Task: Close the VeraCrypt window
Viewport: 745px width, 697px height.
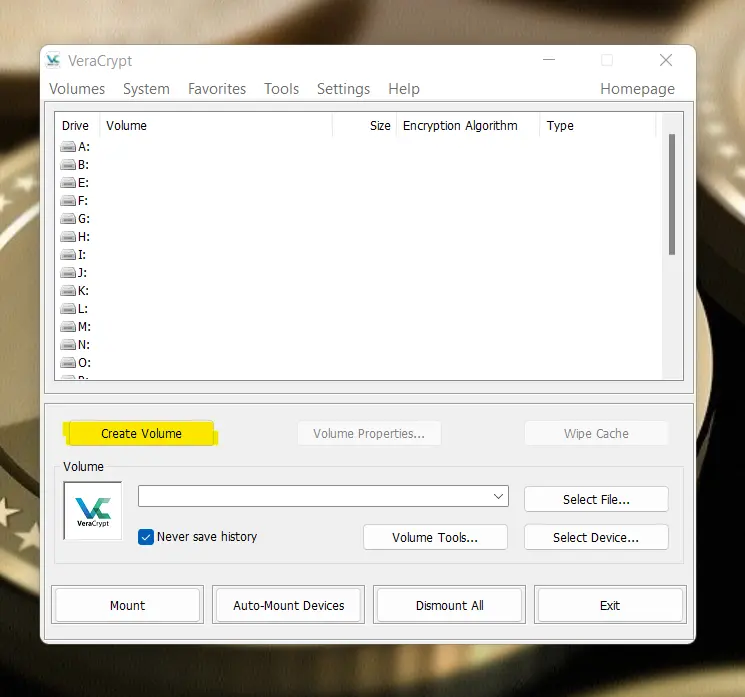Action: coord(666,60)
